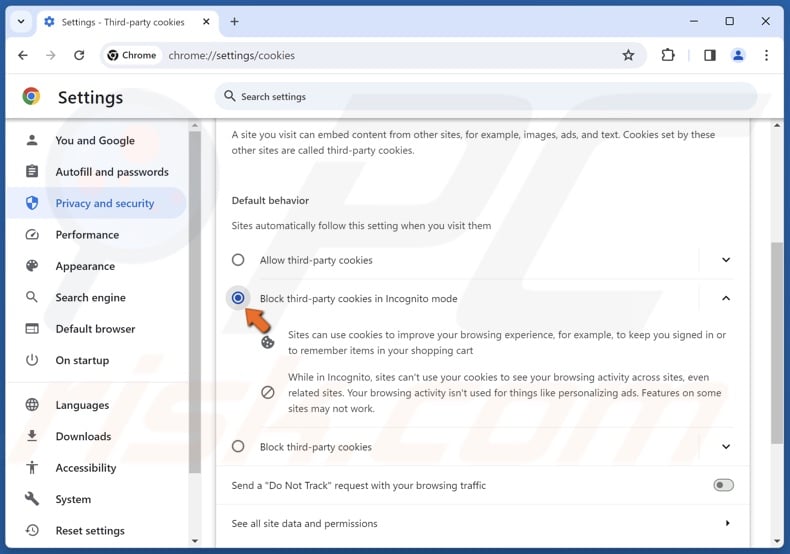Viewport: 790px width, 554px height.
Task: Open the Chrome three-dot menu
Action: 766,55
